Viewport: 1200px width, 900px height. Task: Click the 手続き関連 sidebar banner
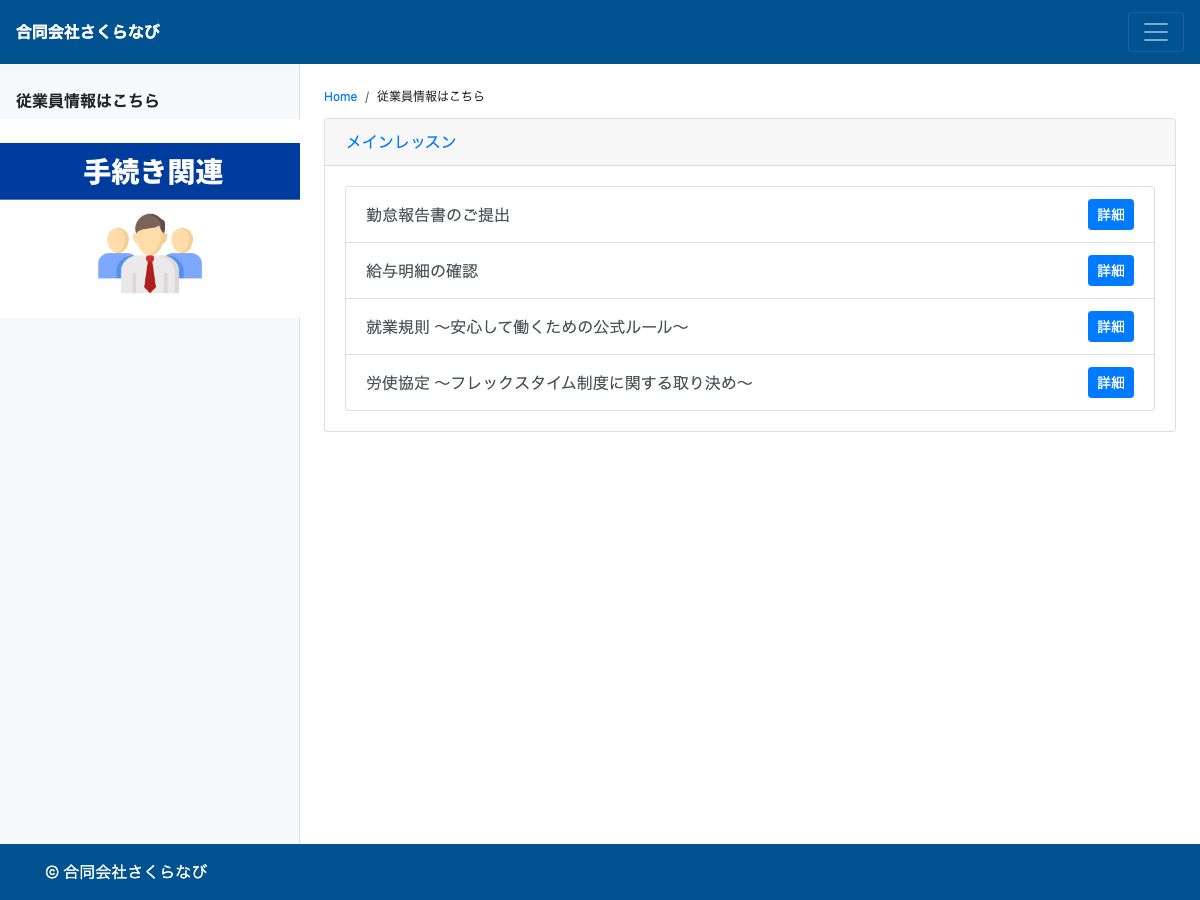coord(150,171)
